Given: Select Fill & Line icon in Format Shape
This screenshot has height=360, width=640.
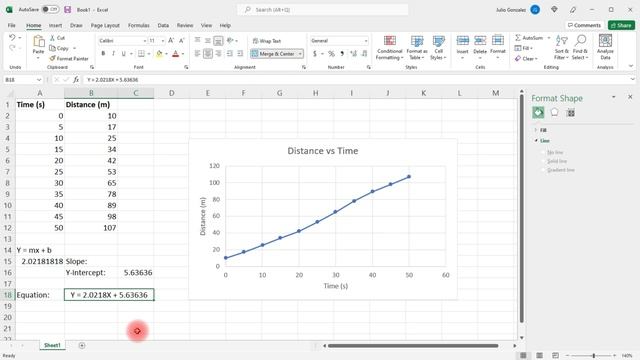Looking at the screenshot, I should pos(538,112).
